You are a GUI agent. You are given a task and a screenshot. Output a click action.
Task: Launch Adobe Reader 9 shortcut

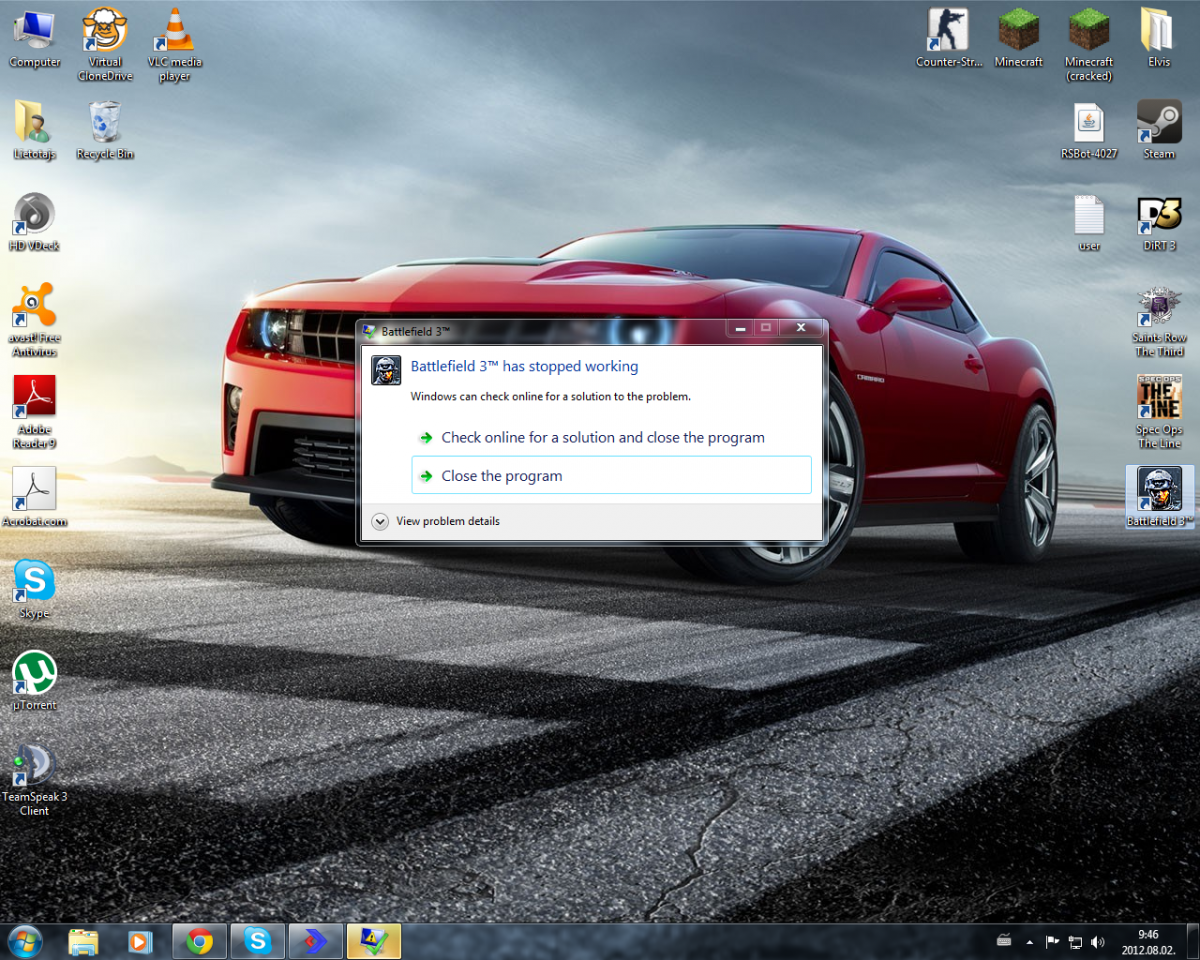coord(34,412)
